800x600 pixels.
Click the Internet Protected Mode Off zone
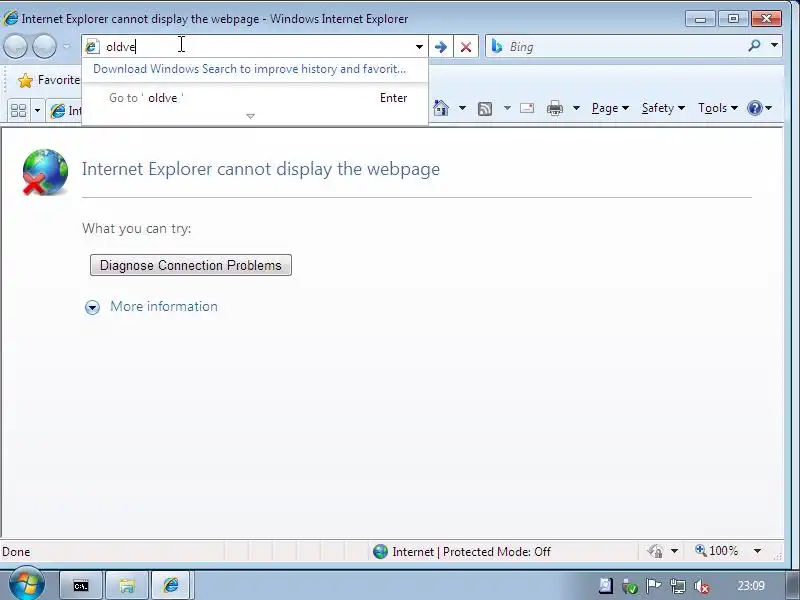coord(462,552)
